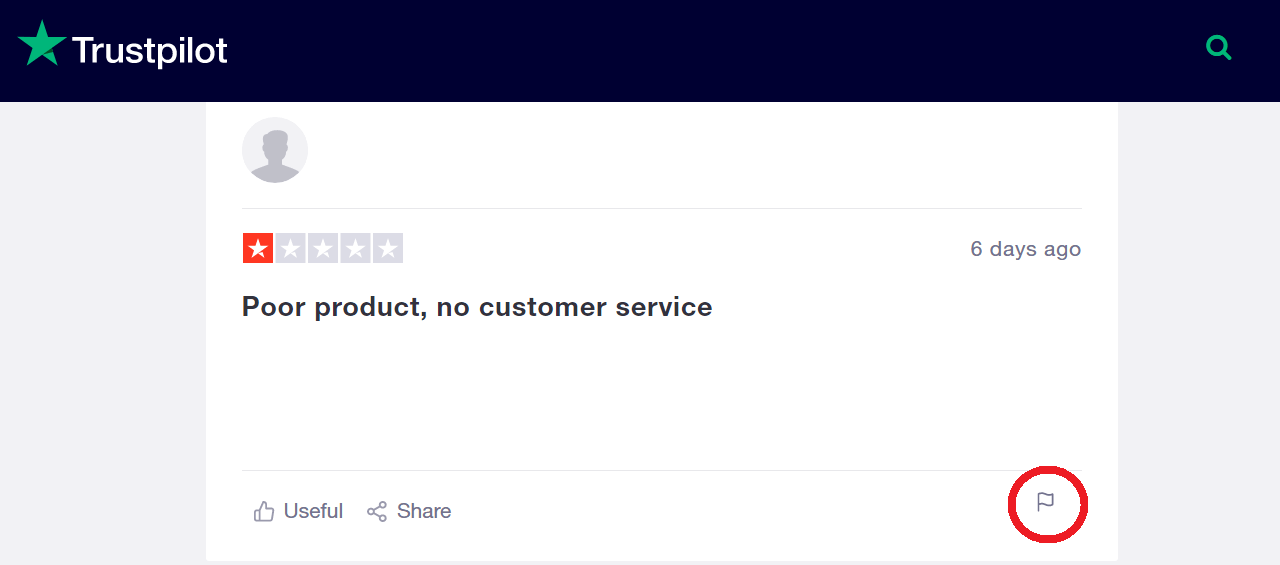Click the fourth gray rating star

tap(355, 248)
